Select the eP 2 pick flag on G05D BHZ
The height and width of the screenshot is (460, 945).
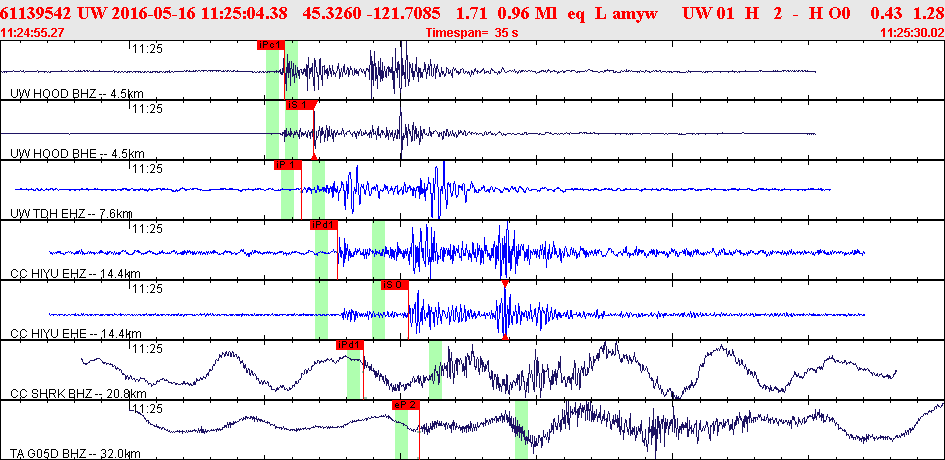[x=405, y=405]
